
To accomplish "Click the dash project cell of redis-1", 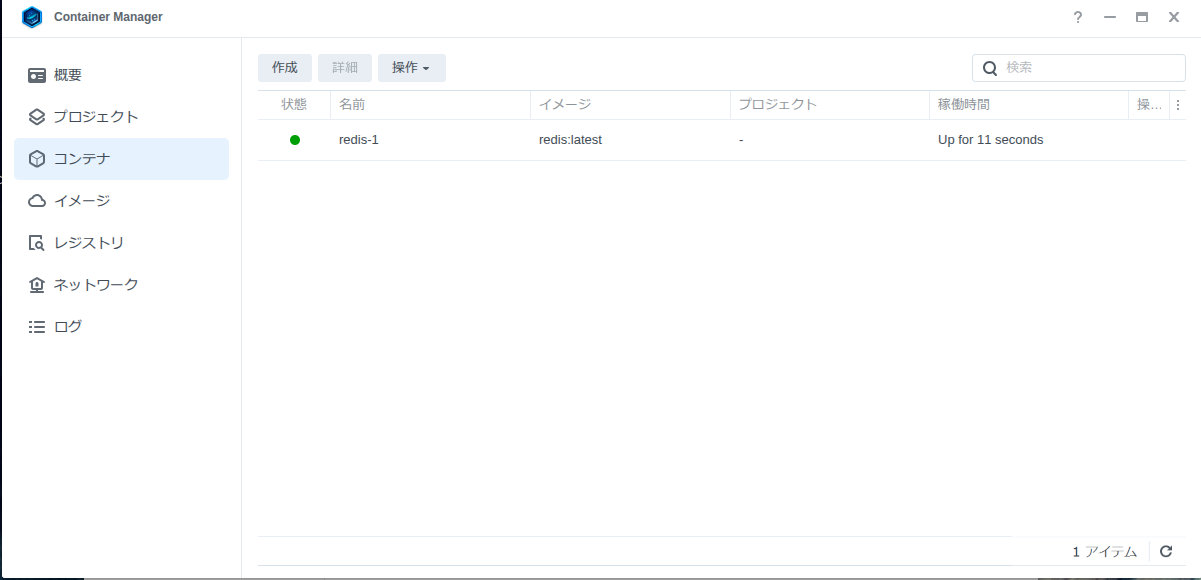I will (x=741, y=140).
